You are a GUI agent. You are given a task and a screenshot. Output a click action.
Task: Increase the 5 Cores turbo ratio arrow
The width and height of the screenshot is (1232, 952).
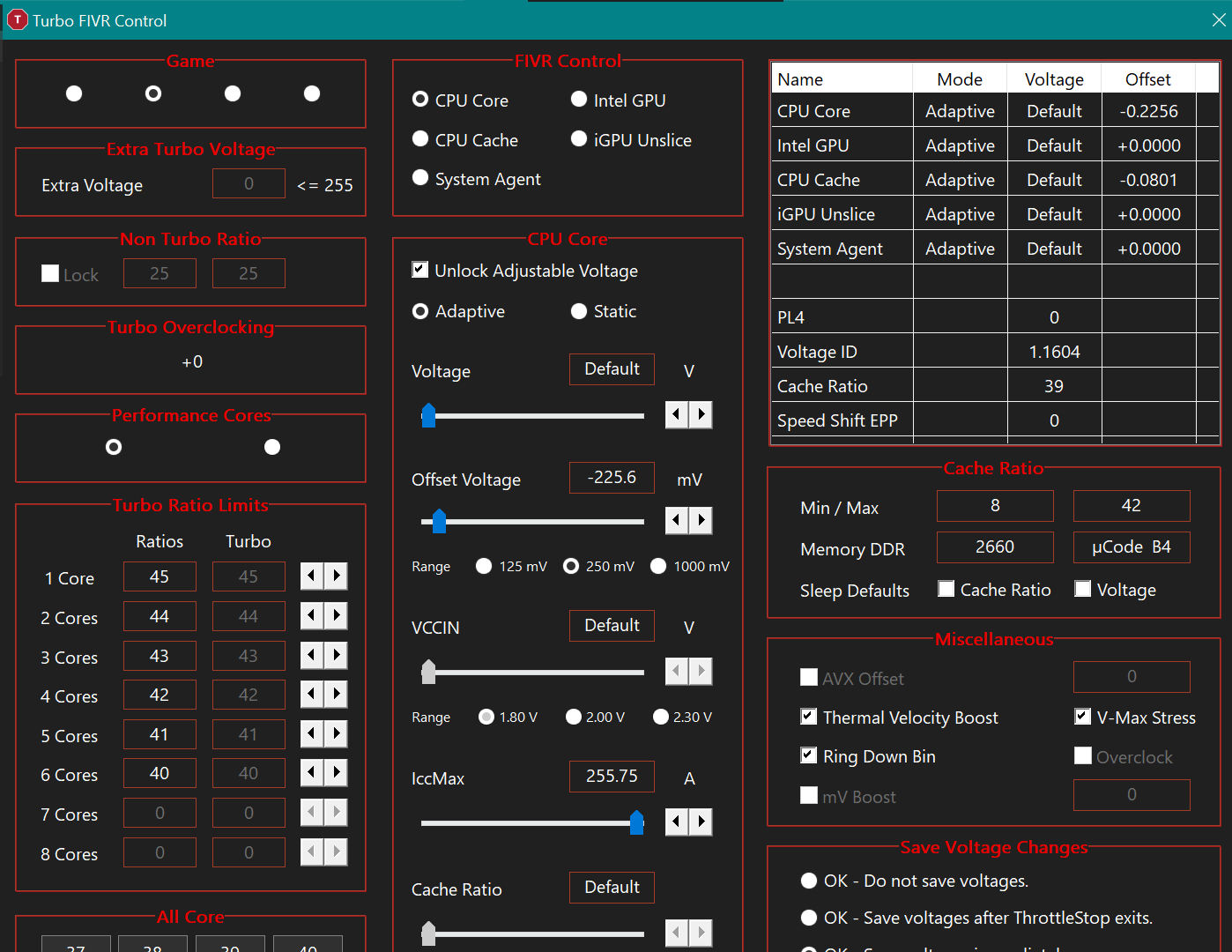[x=336, y=733]
